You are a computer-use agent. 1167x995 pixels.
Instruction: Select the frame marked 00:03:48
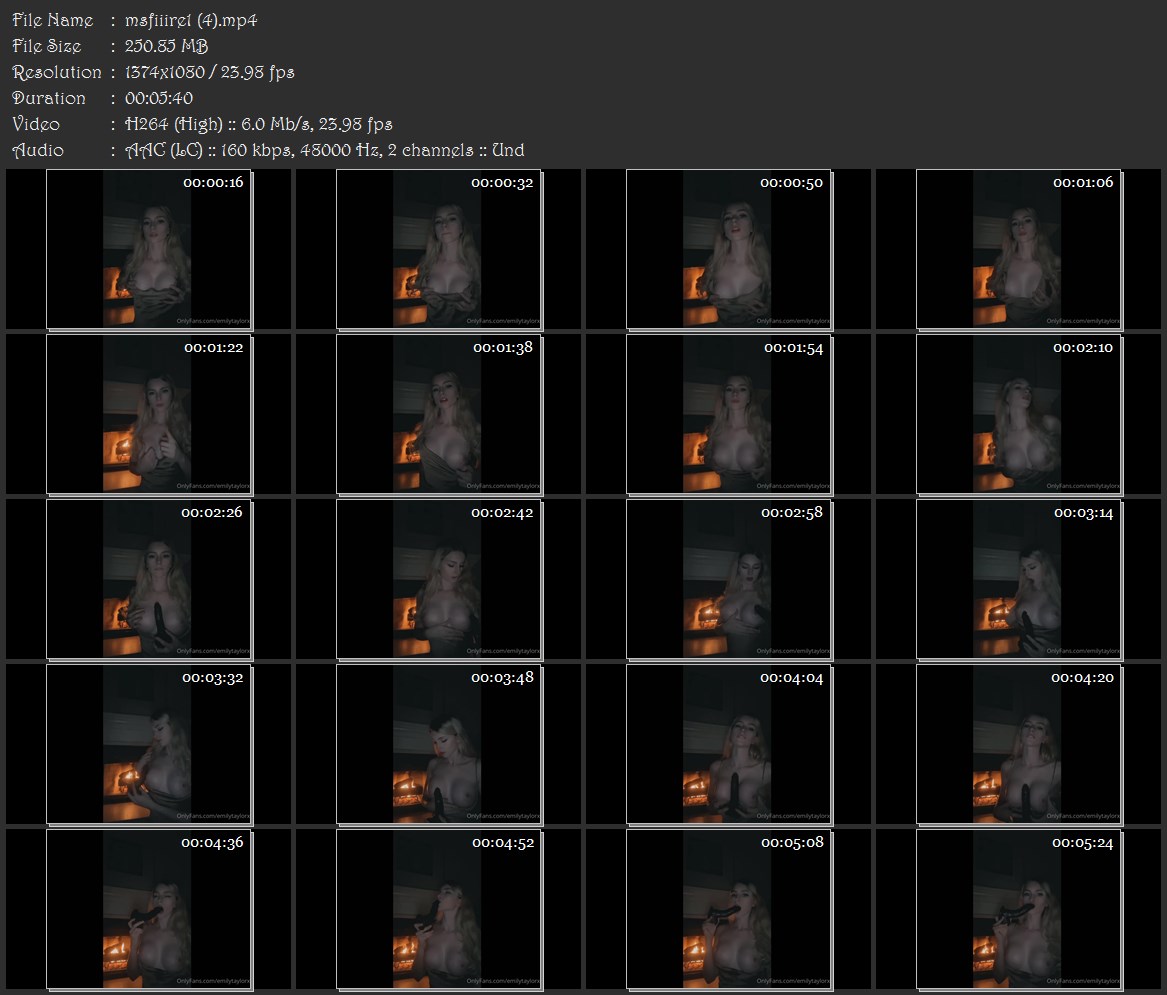[x=439, y=744]
